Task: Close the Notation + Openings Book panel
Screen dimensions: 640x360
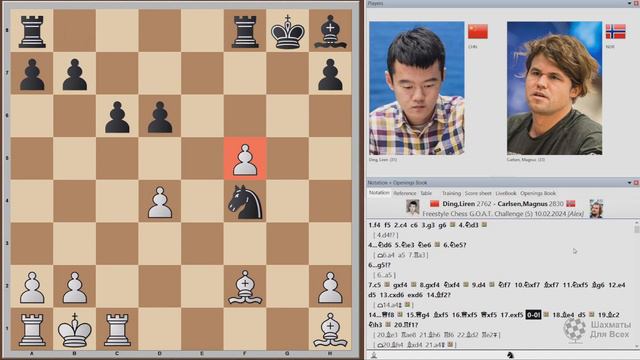Action: tap(636, 182)
